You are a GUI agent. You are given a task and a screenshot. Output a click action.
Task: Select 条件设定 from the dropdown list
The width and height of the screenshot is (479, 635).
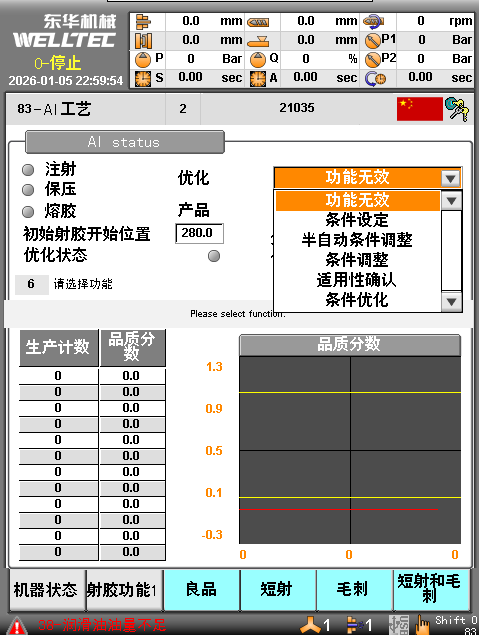pos(358,220)
